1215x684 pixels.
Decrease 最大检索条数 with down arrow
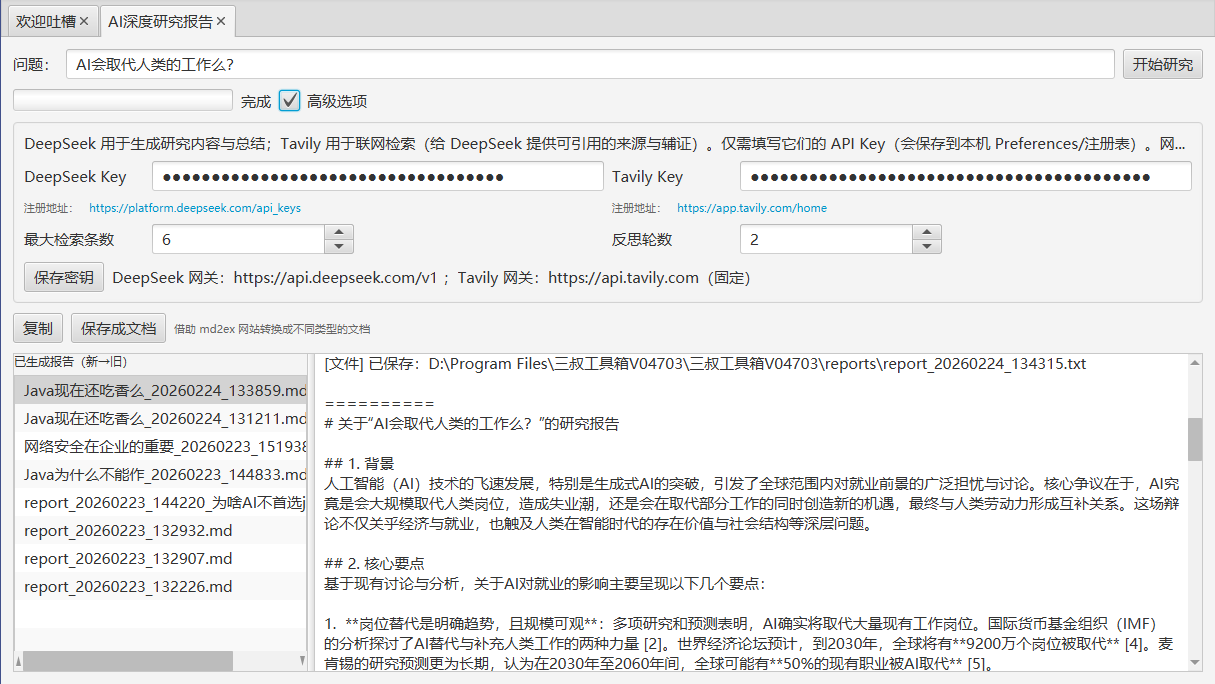339,246
